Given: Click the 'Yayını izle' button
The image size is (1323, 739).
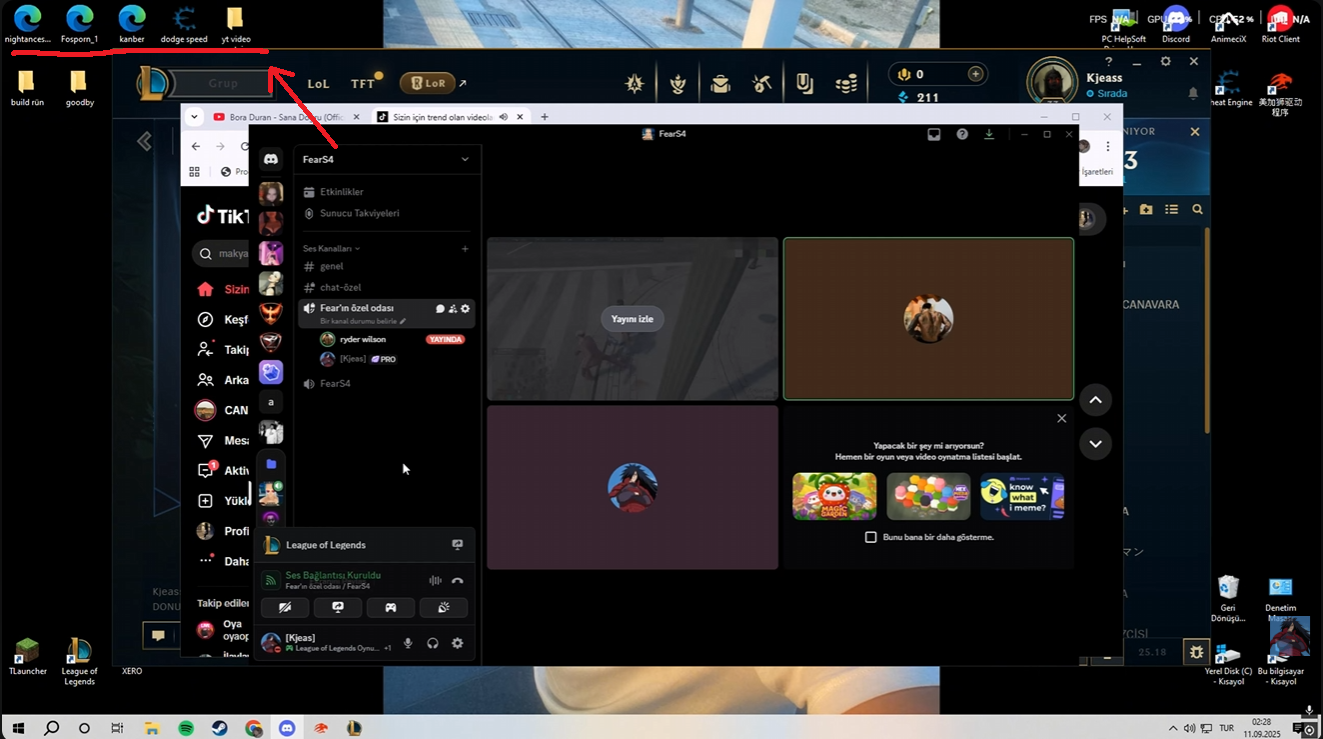Looking at the screenshot, I should (632, 319).
